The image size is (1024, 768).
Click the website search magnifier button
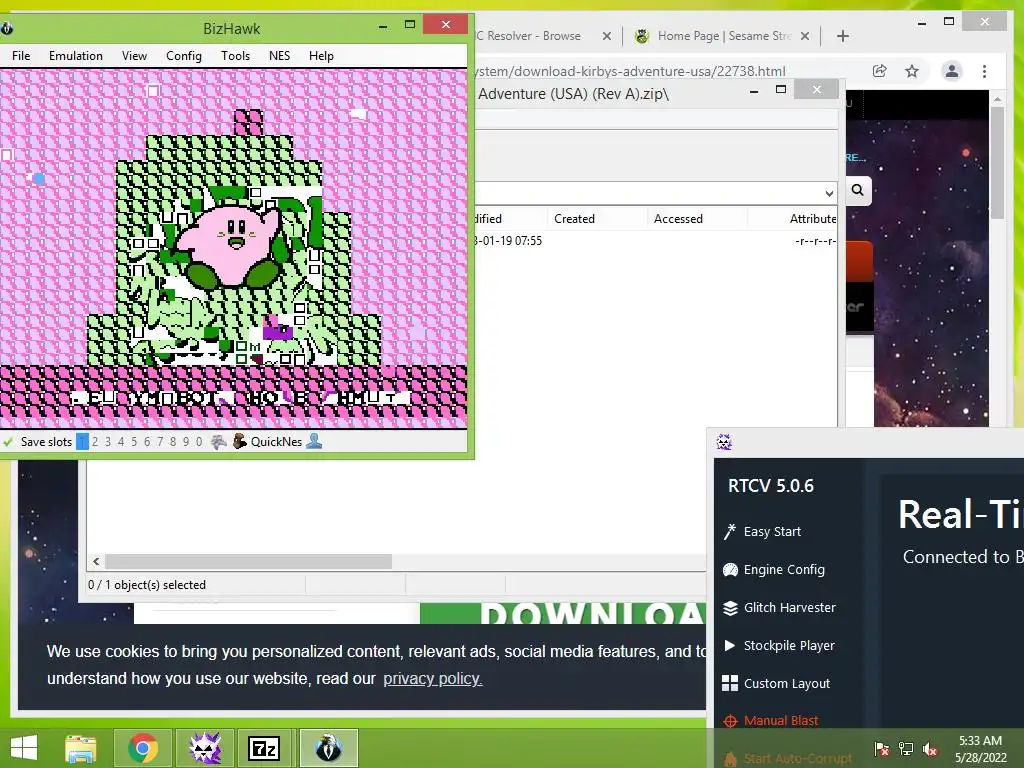point(857,190)
